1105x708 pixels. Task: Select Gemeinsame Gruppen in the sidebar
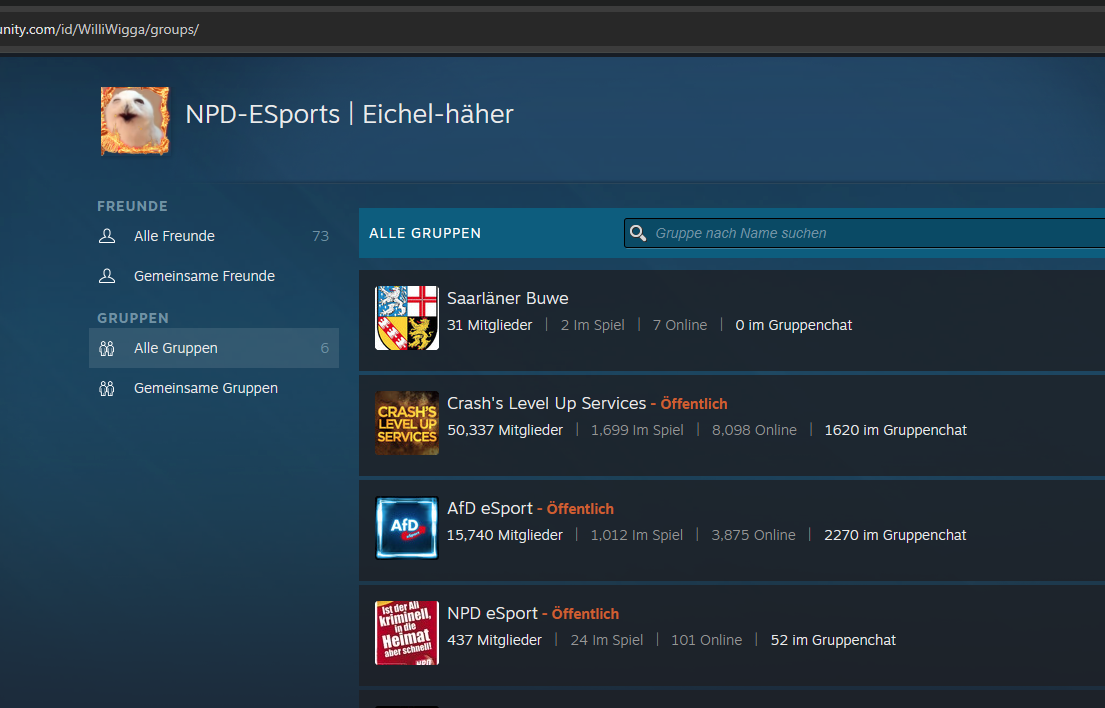pyautogui.click(x=205, y=388)
